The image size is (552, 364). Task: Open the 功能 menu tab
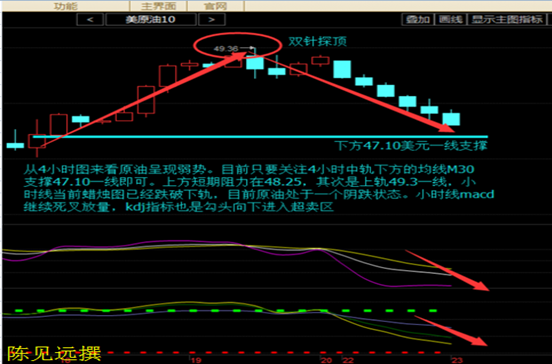coord(65,6)
